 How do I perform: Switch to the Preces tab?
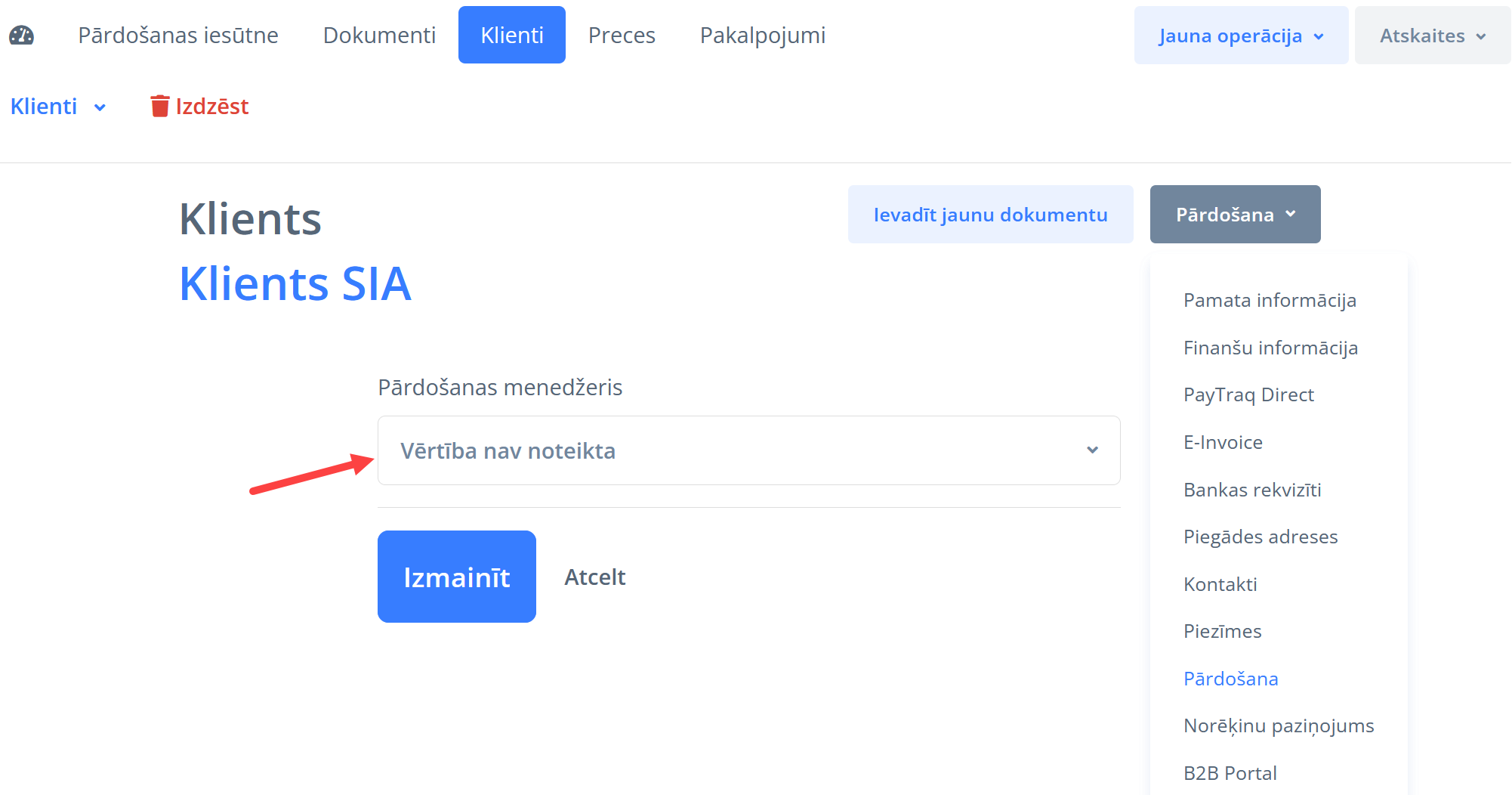click(x=622, y=36)
